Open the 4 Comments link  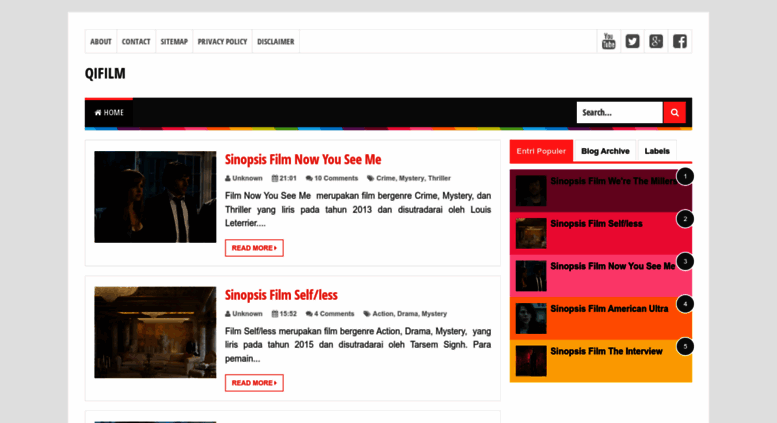333,314
